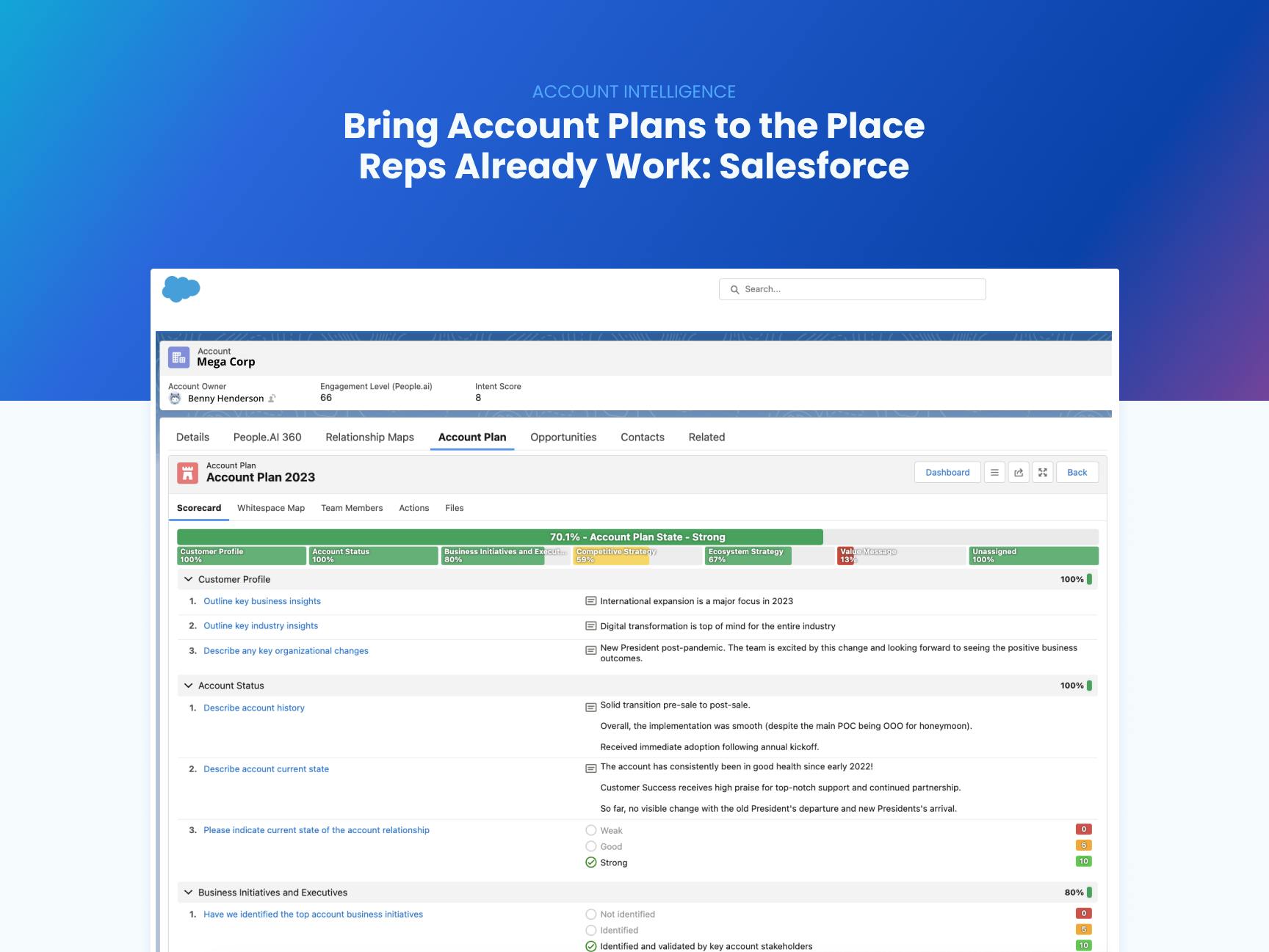
Task: Open the Files sub-tab
Action: coord(455,508)
